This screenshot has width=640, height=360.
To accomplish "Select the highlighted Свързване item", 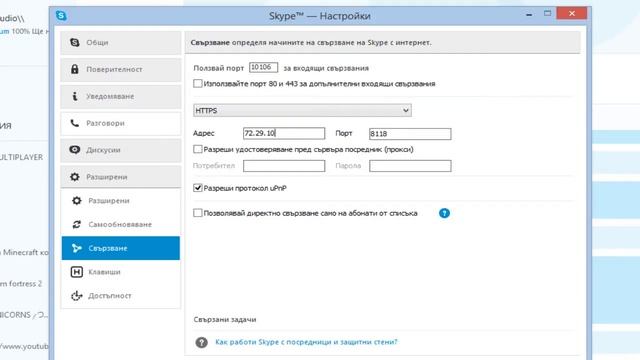I will [121, 248].
